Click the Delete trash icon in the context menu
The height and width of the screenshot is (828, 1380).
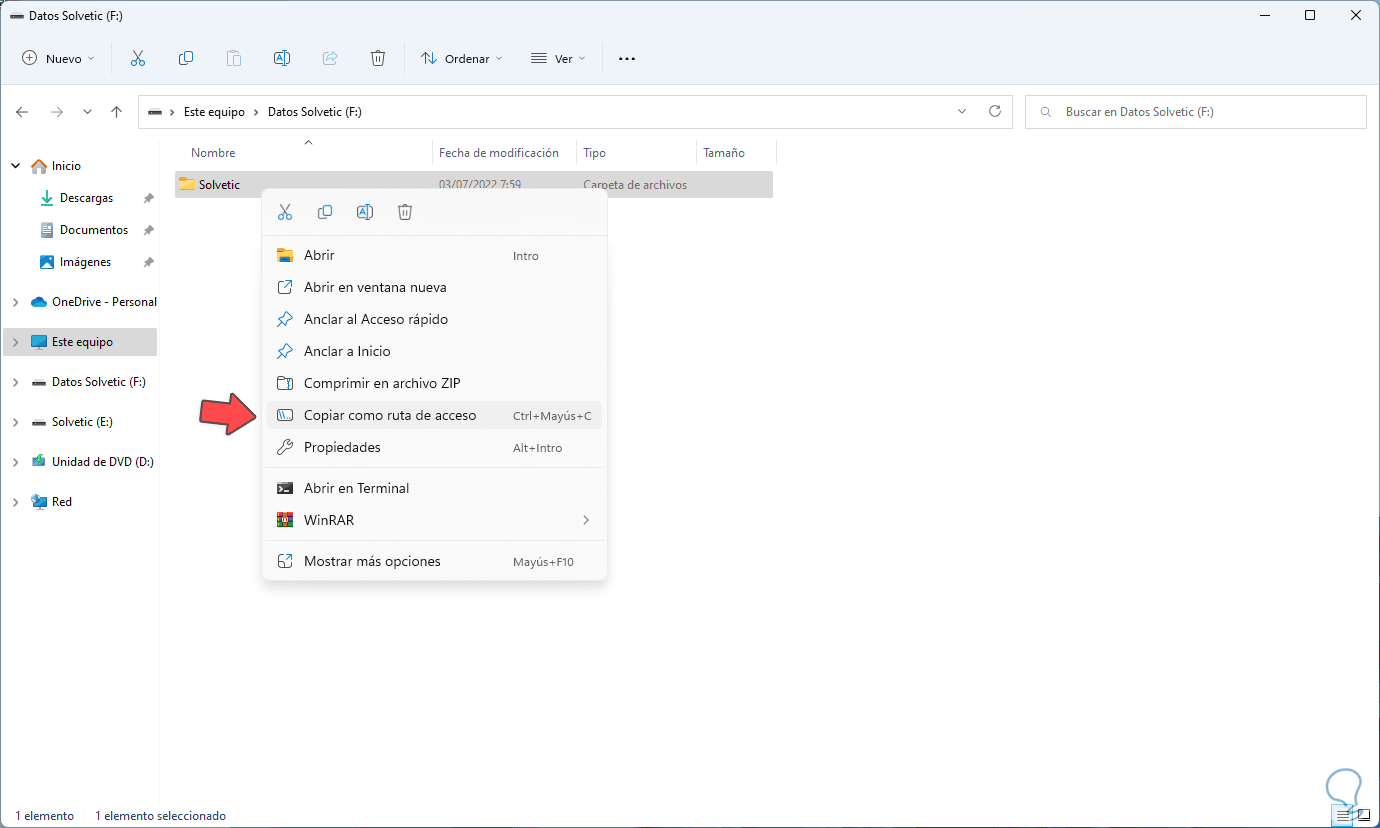(x=405, y=212)
